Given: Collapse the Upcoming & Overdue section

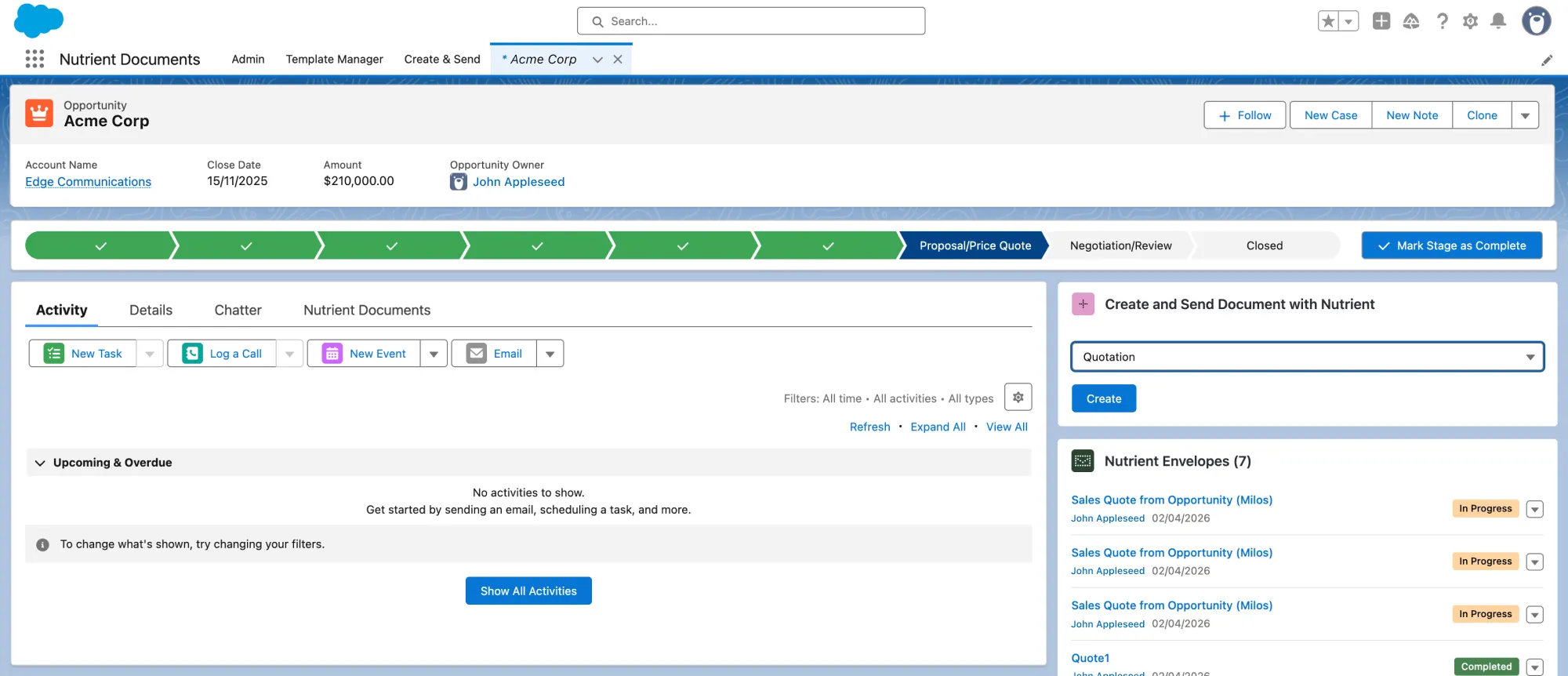Looking at the screenshot, I should click(x=40, y=463).
